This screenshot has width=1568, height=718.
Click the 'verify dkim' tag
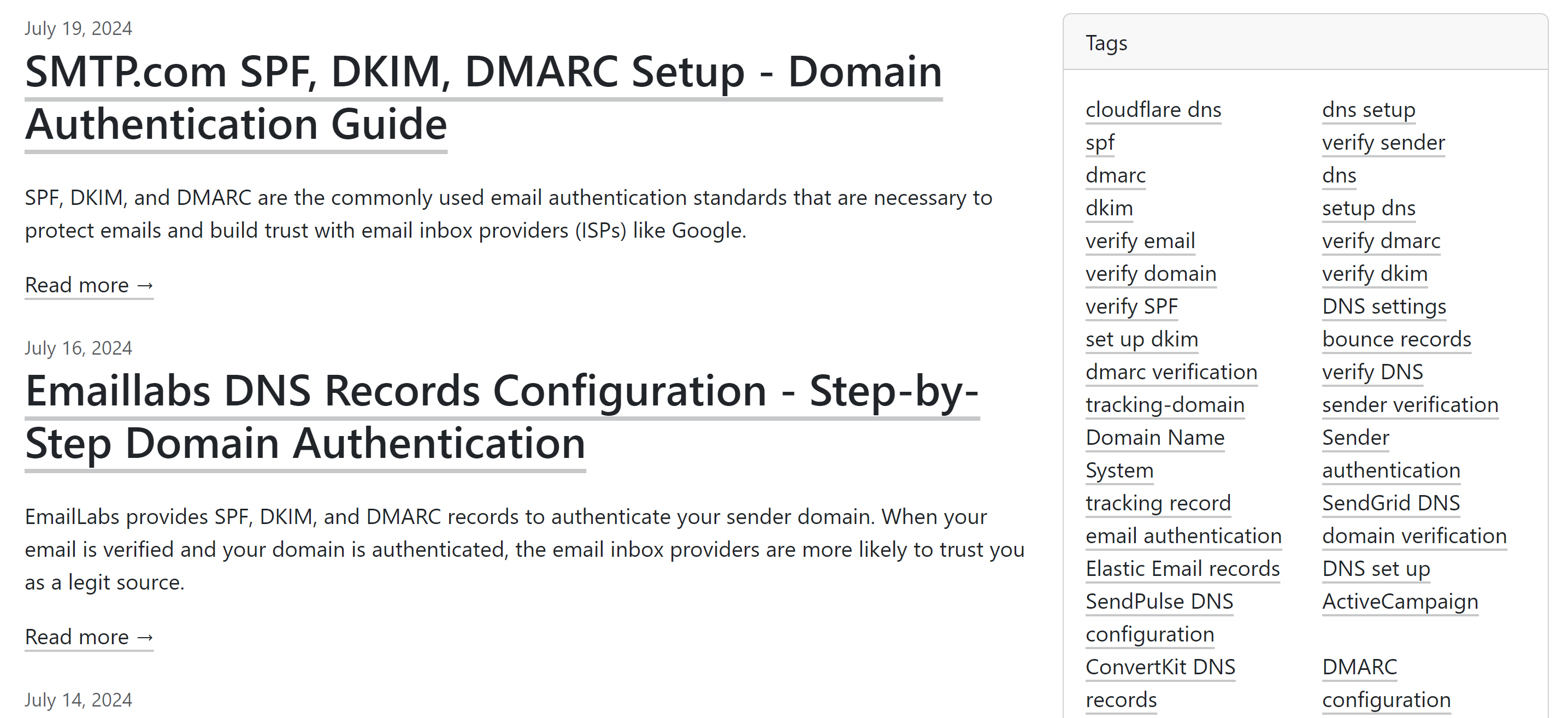[x=1375, y=275]
